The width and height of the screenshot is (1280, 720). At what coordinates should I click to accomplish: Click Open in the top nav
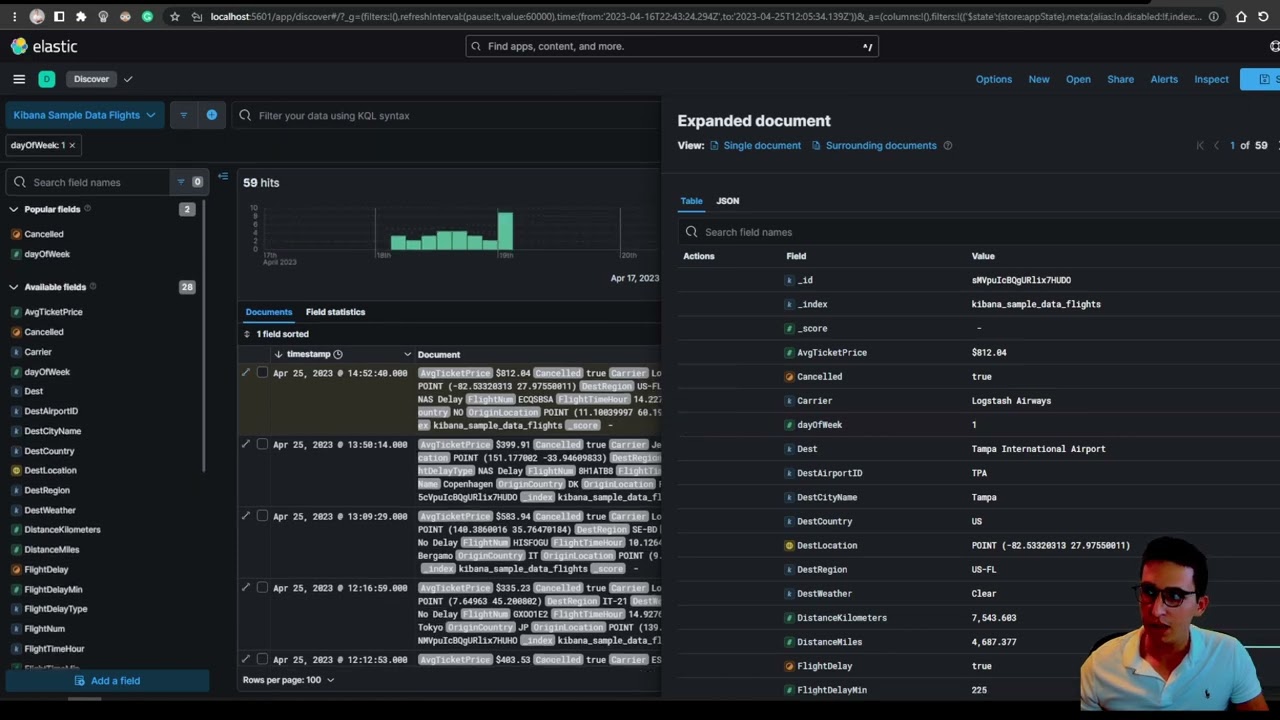1078,79
